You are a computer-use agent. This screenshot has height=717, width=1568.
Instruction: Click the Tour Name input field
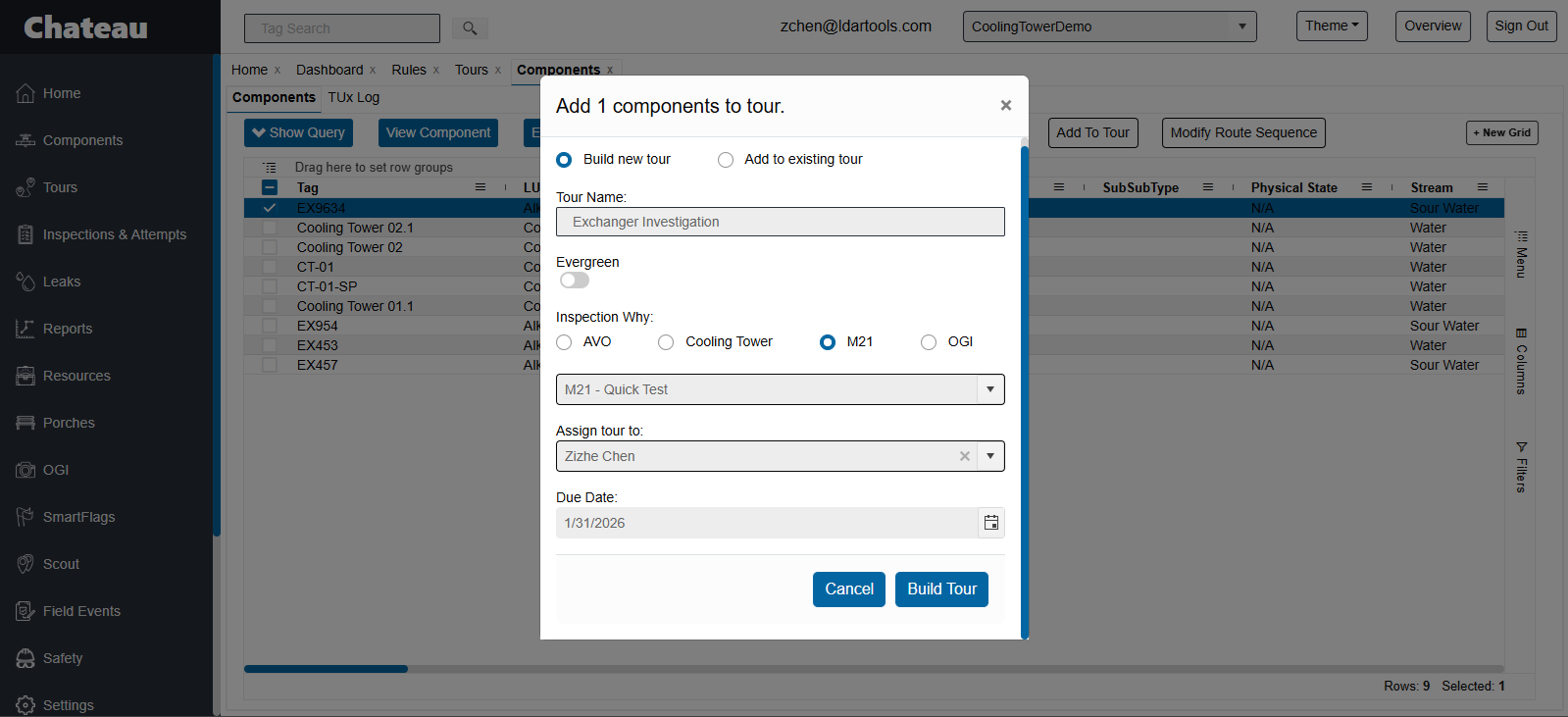tap(780, 222)
